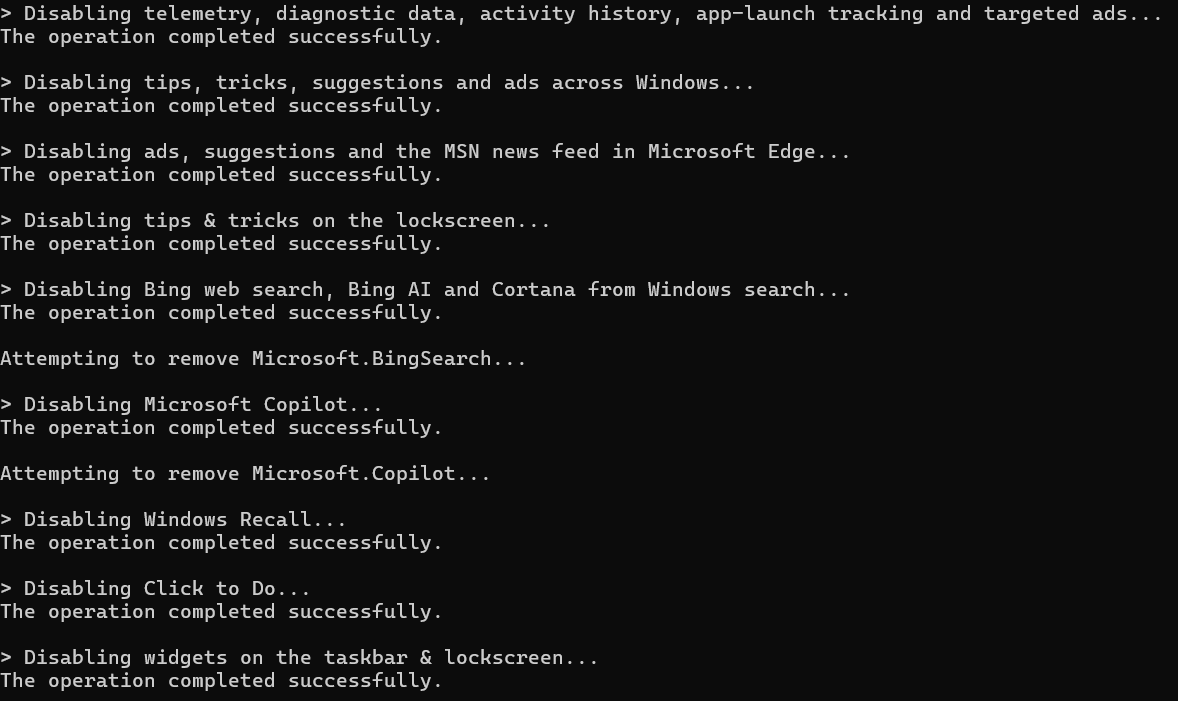Click the word "telemetry" in the first line
Image resolution: width=1178 pixels, height=701 pixels.
pyautogui.click(x=197, y=14)
